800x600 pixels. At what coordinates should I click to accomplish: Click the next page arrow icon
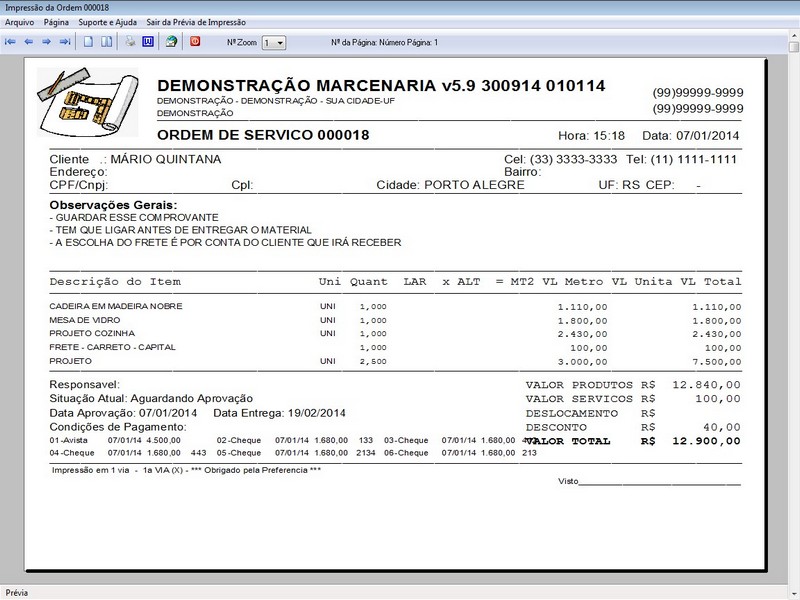[46, 42]
